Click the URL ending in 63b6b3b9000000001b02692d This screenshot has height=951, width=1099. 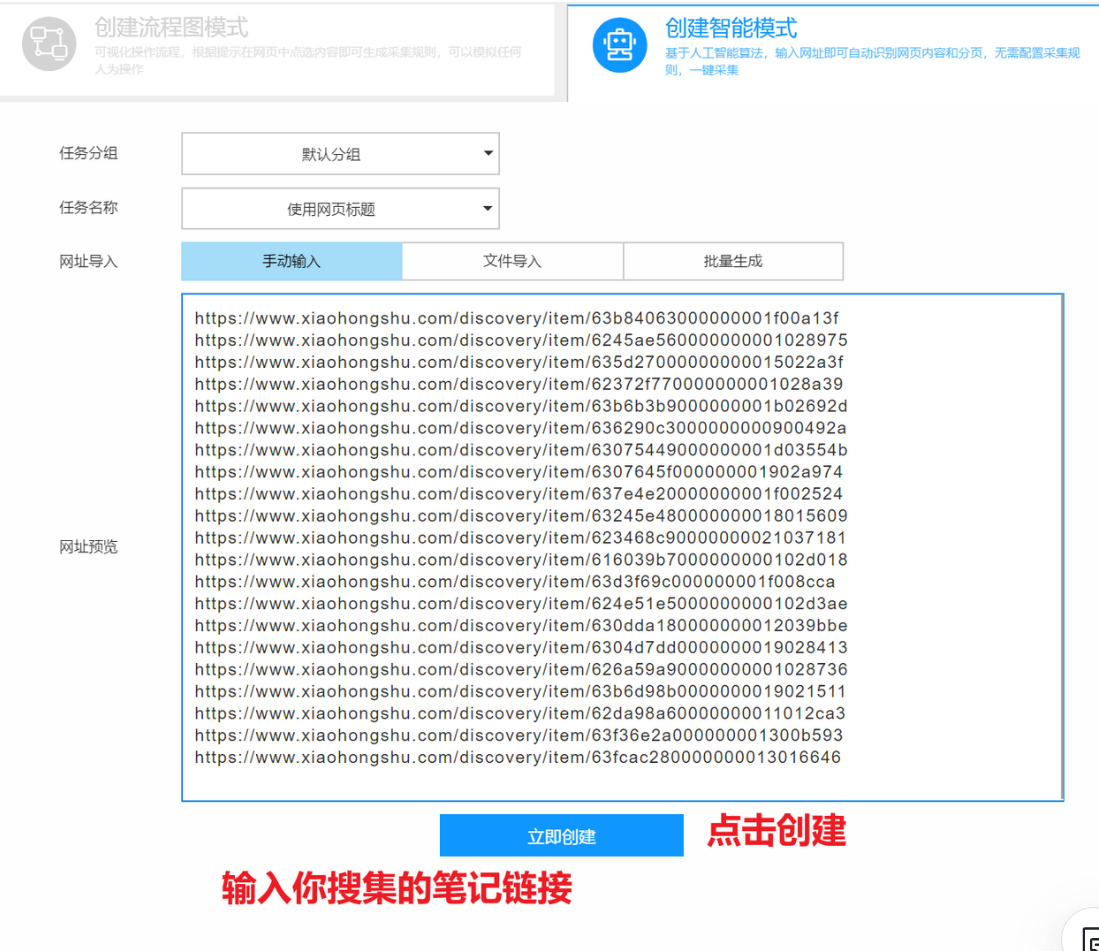point(521,406)
